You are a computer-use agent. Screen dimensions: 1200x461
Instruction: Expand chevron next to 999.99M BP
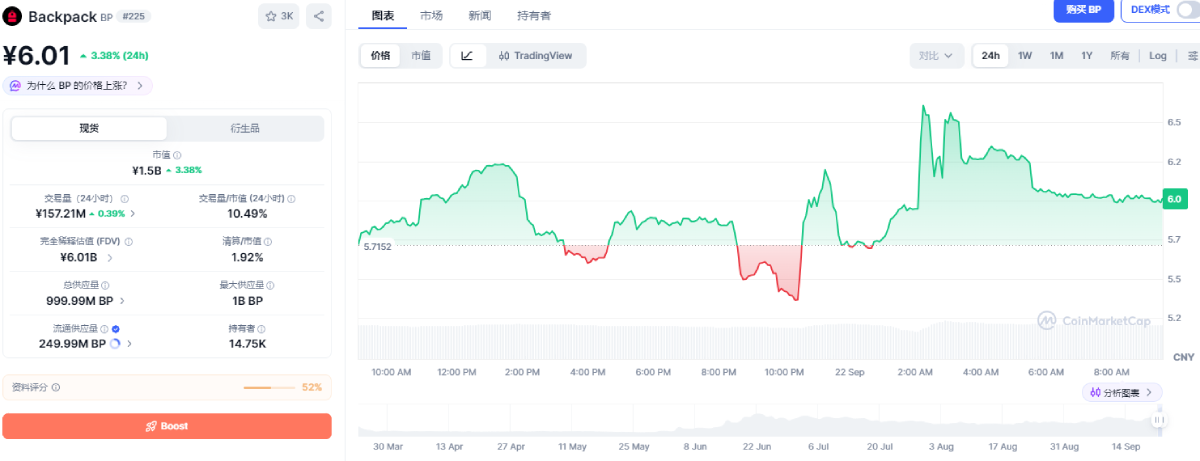pos(122,301)
